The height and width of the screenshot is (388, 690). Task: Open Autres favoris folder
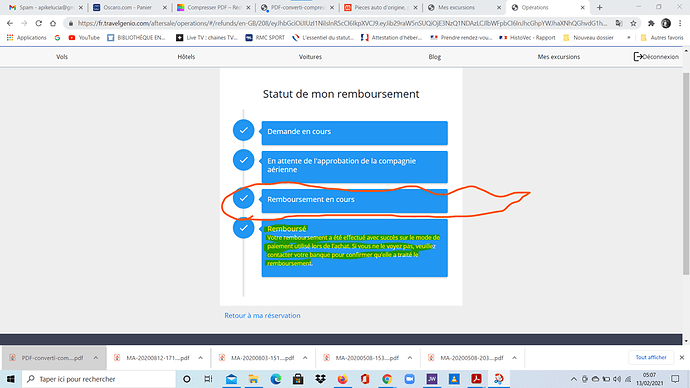[662, 38]
